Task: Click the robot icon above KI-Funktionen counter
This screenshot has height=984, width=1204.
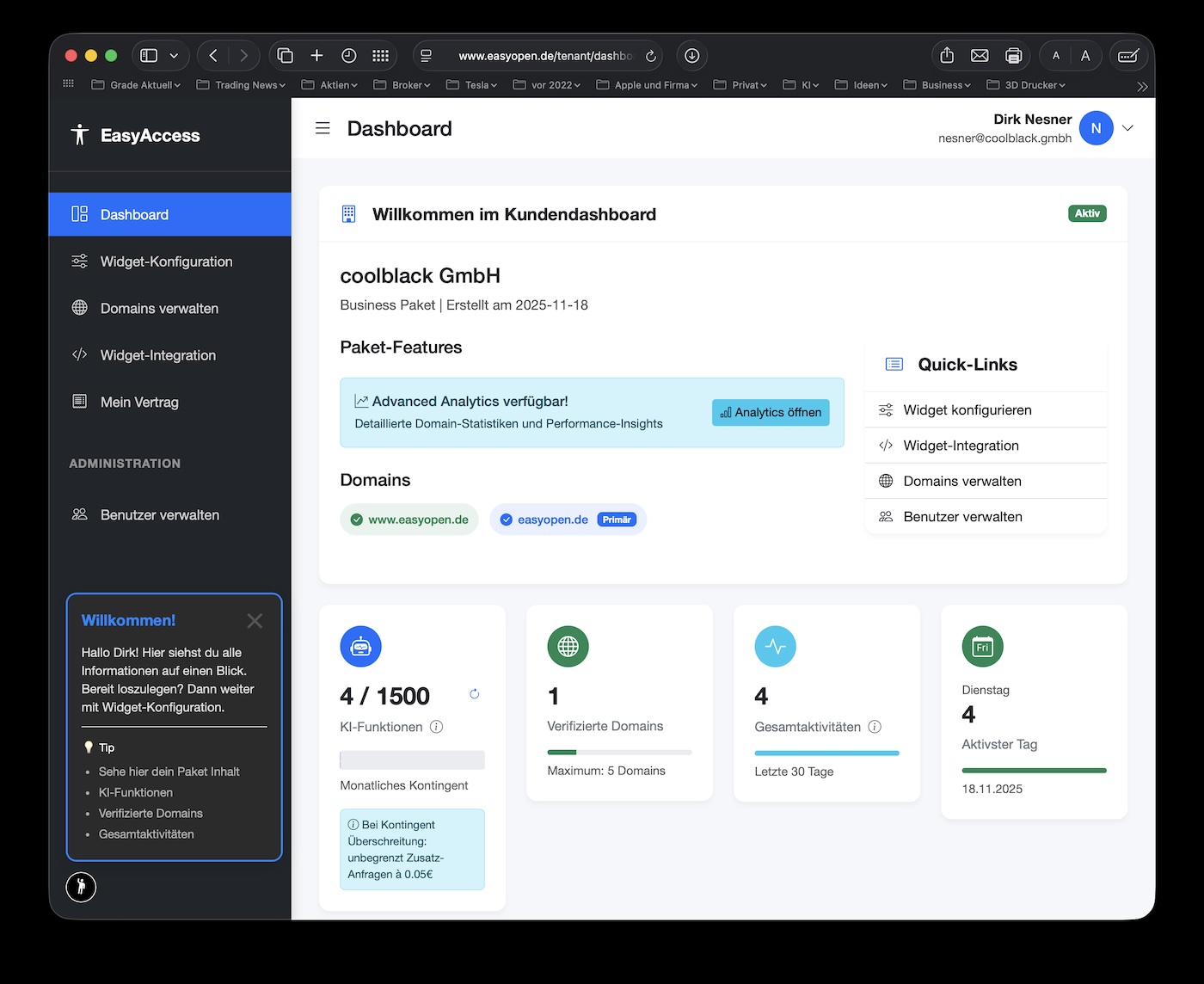Action: point(360,646)
